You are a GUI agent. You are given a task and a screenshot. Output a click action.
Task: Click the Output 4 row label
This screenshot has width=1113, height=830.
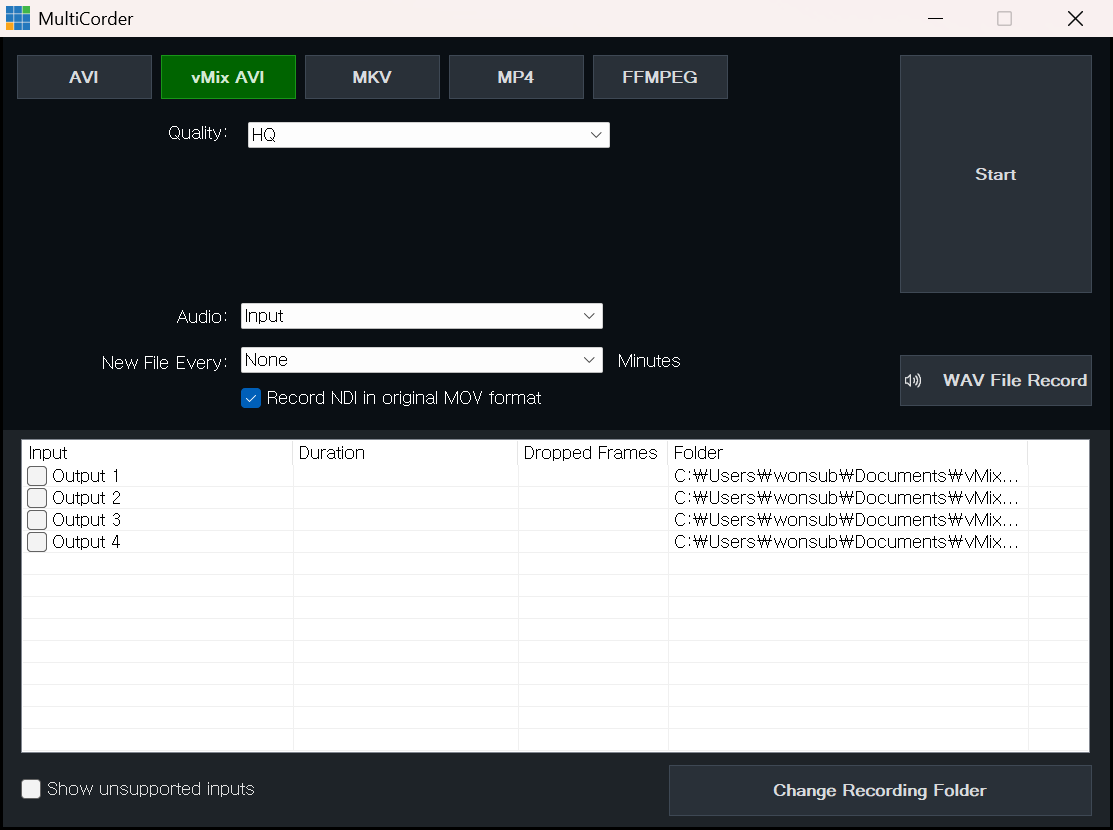[x=86, y=542]
